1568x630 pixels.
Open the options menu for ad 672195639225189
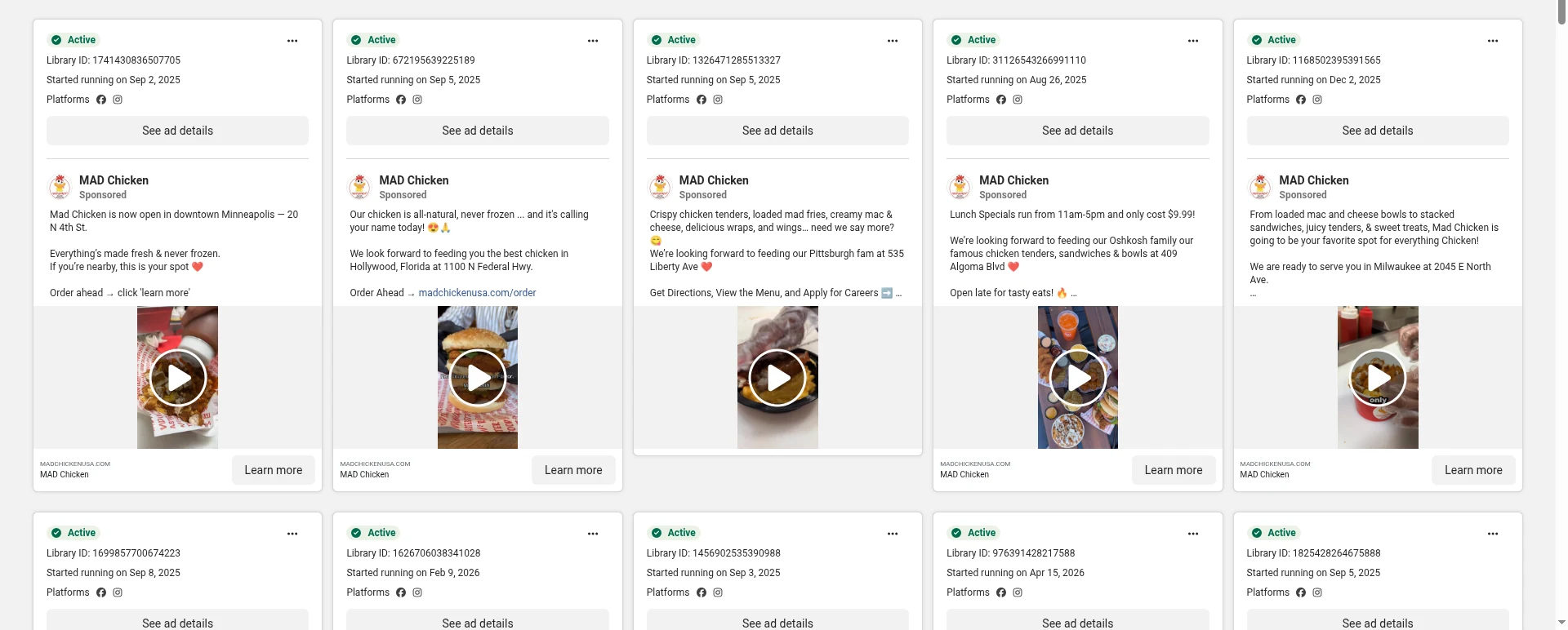tap(593, 41)
